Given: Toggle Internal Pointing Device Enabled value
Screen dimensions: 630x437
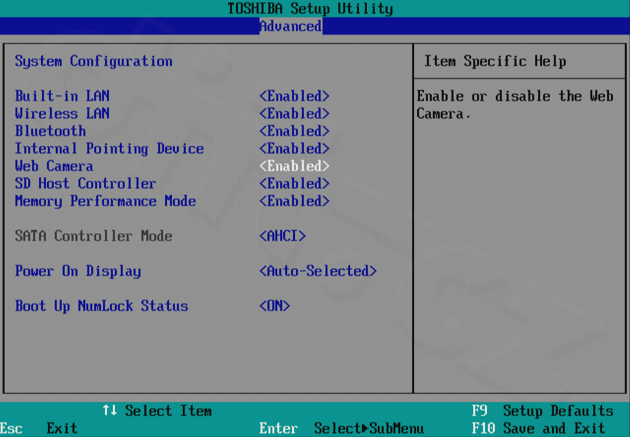Looking at the screenshot, I should tap(294, 149).
